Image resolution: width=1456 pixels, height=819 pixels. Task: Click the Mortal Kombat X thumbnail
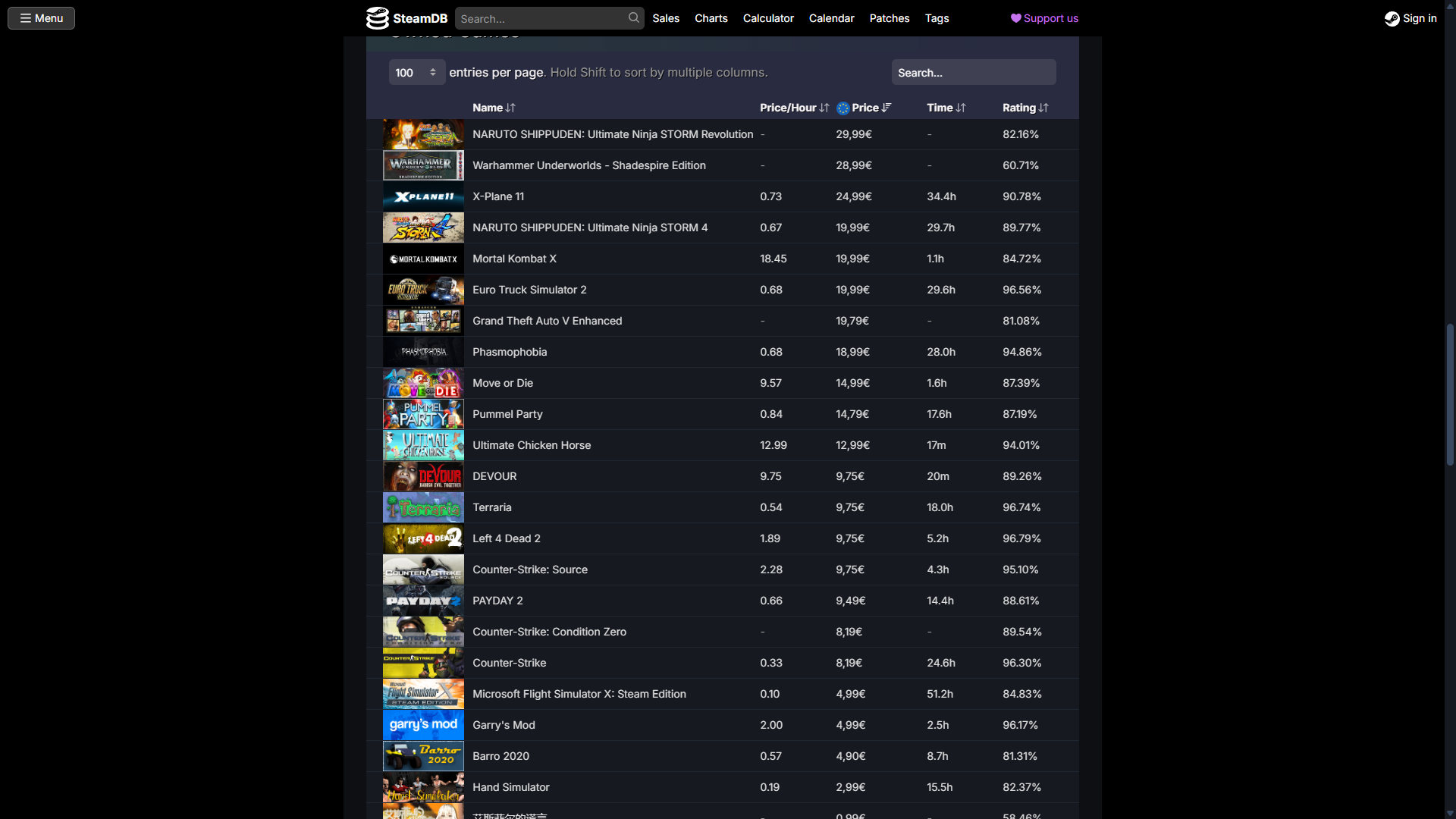pyautogui.click(x=423, y=259)
